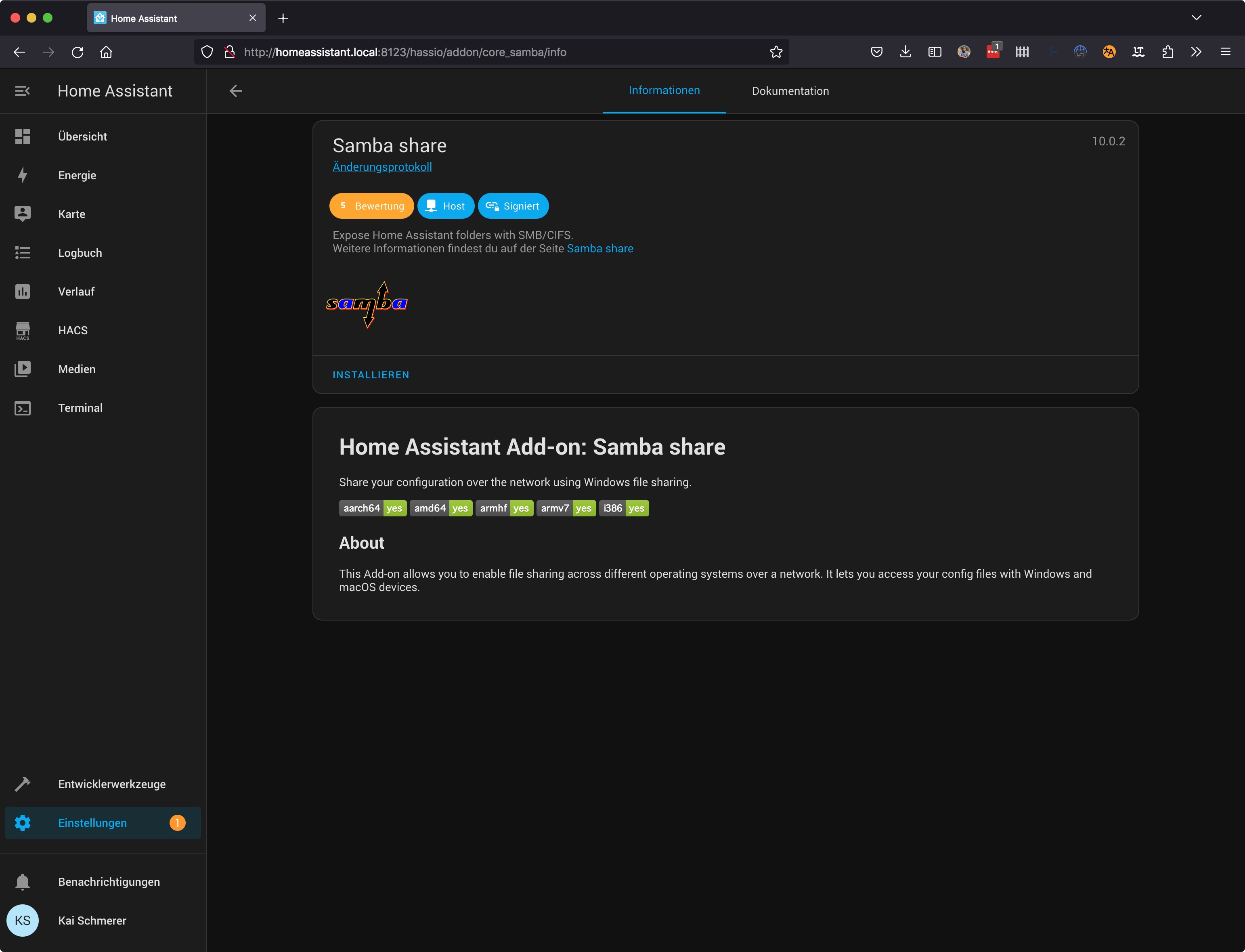This screenshot has width=1245, height=952.
Task: Collapse the Home Assistant sidebar menu
Action: 22,91
